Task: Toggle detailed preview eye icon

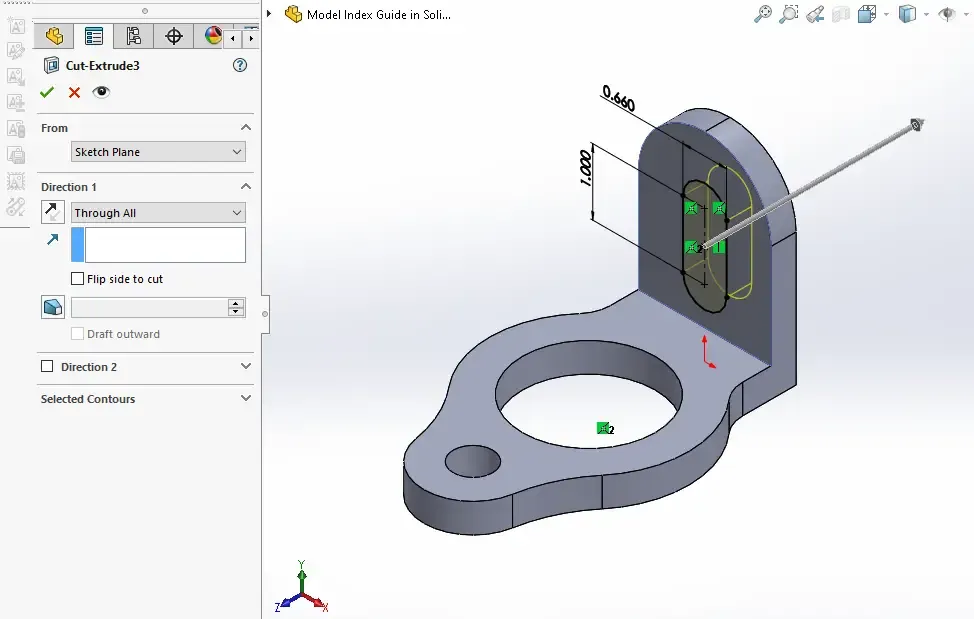Action: (101, 92)
